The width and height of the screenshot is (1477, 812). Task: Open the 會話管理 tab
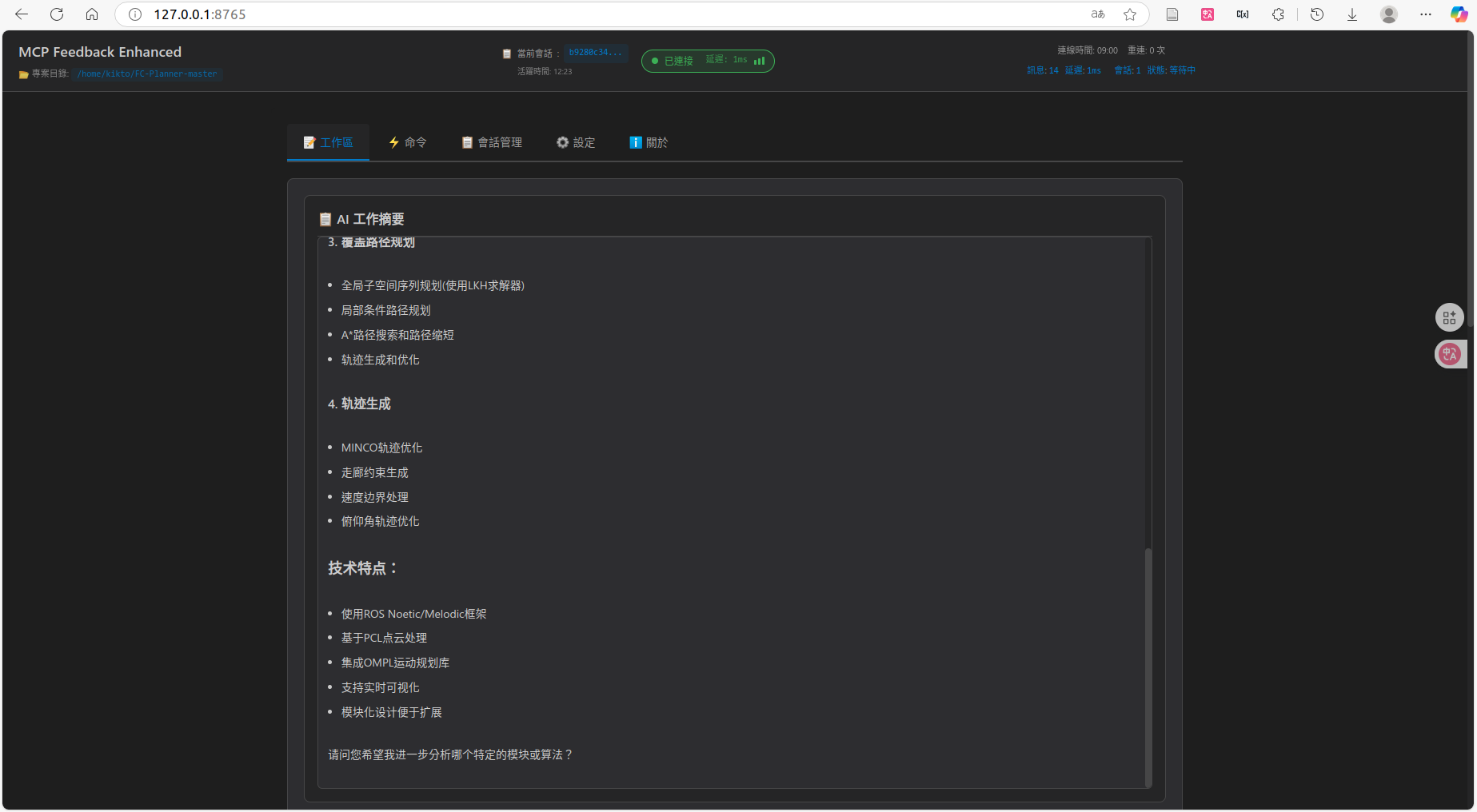pyautogui.click(x=492, y=142)
